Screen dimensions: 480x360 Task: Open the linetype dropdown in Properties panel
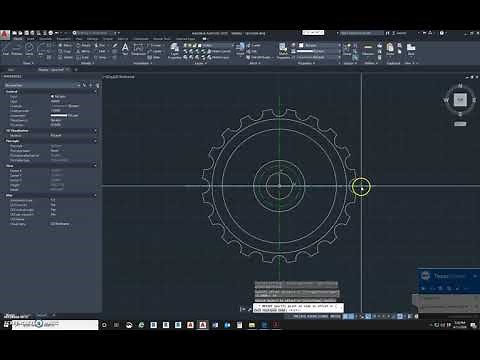coord(319,57)
